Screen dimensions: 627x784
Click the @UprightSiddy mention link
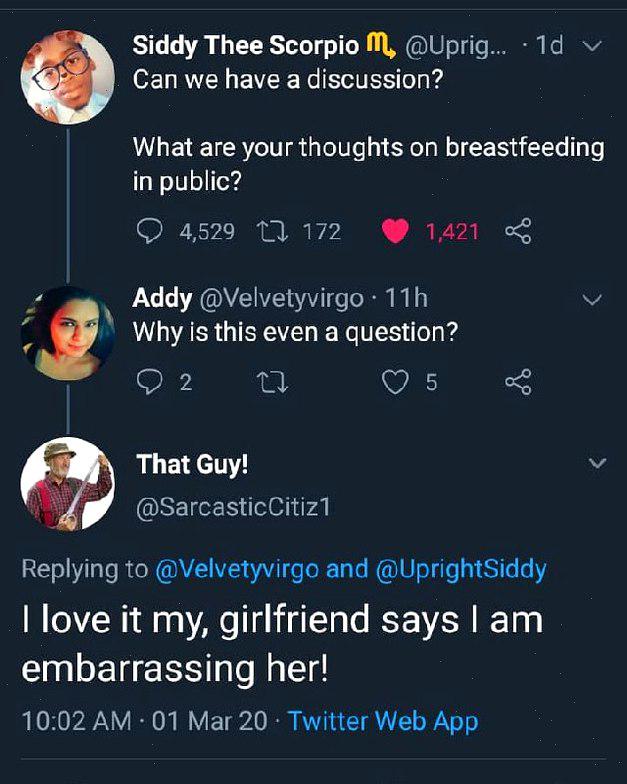pos(461,570)
